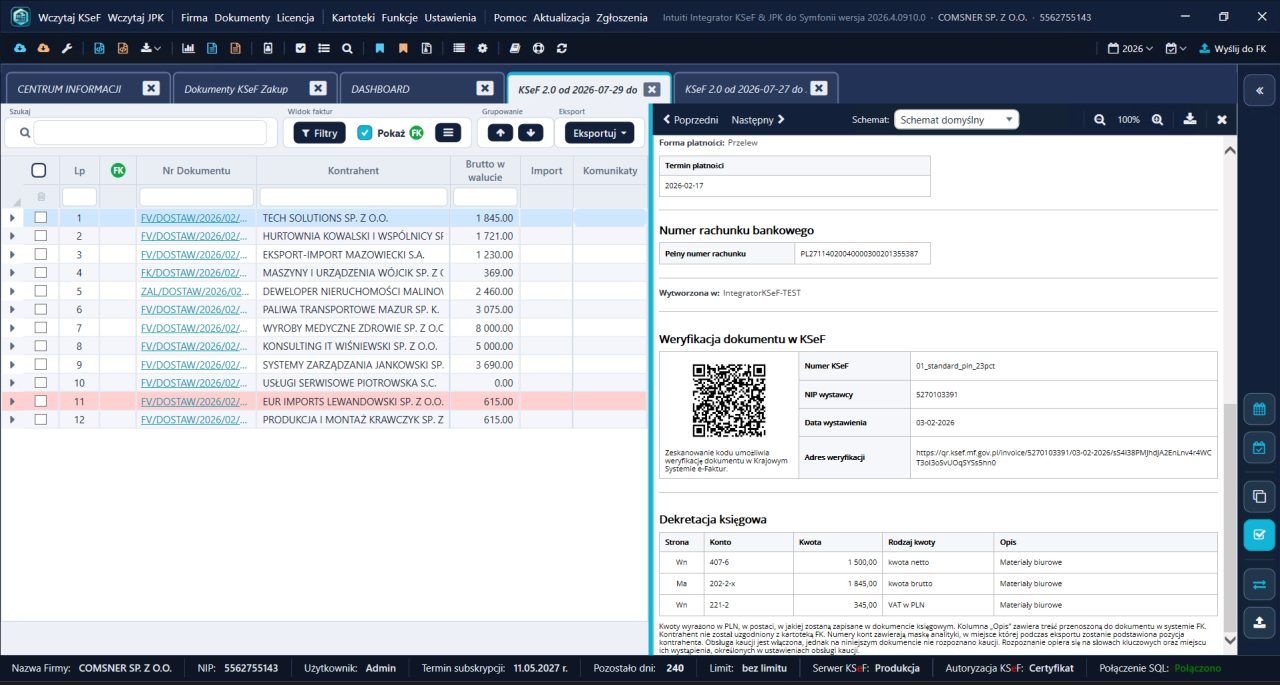This screenshot has width=1280, height=685.
Task: Open the ZAL/DOSTAW/2026/02 document link
Action: pos(195,291)
